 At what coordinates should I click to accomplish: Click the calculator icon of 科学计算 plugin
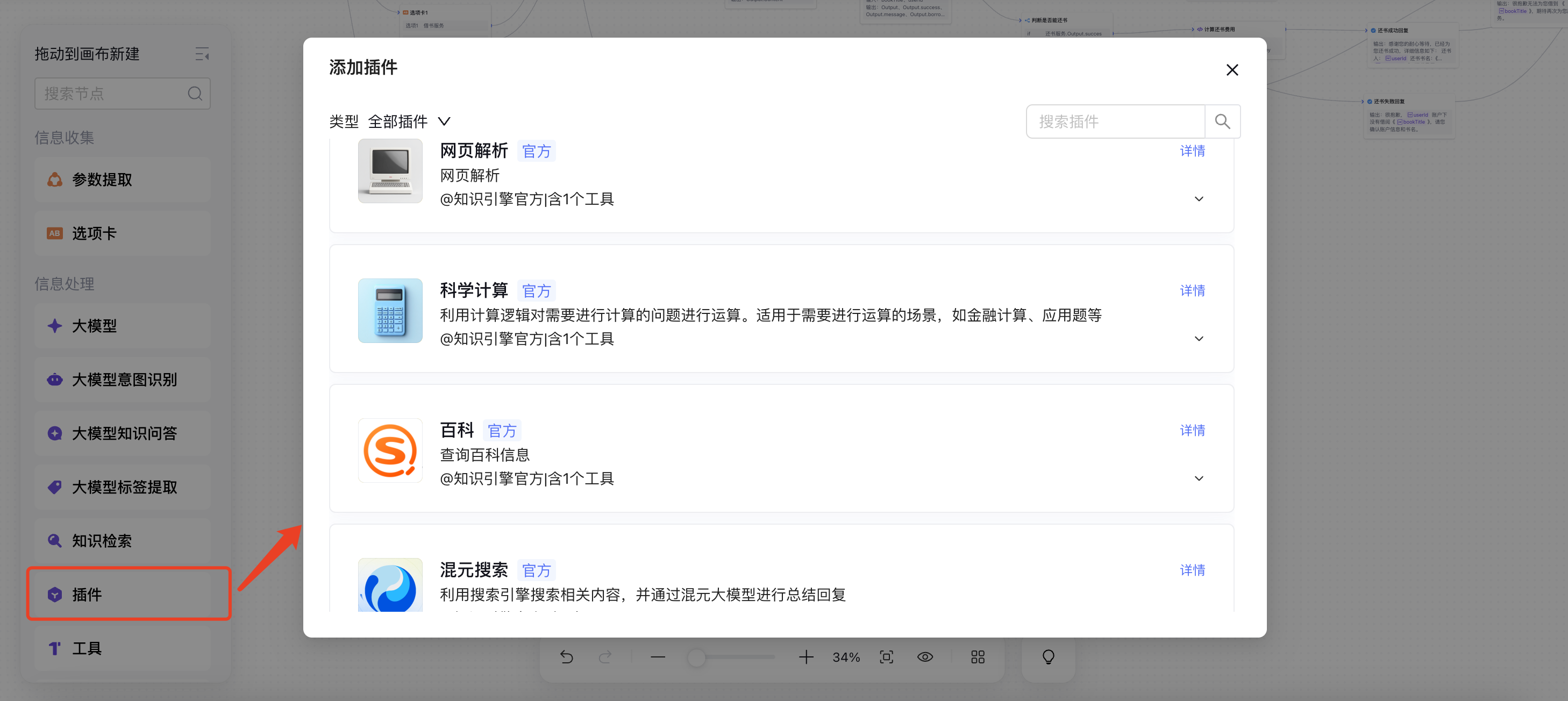389,311
